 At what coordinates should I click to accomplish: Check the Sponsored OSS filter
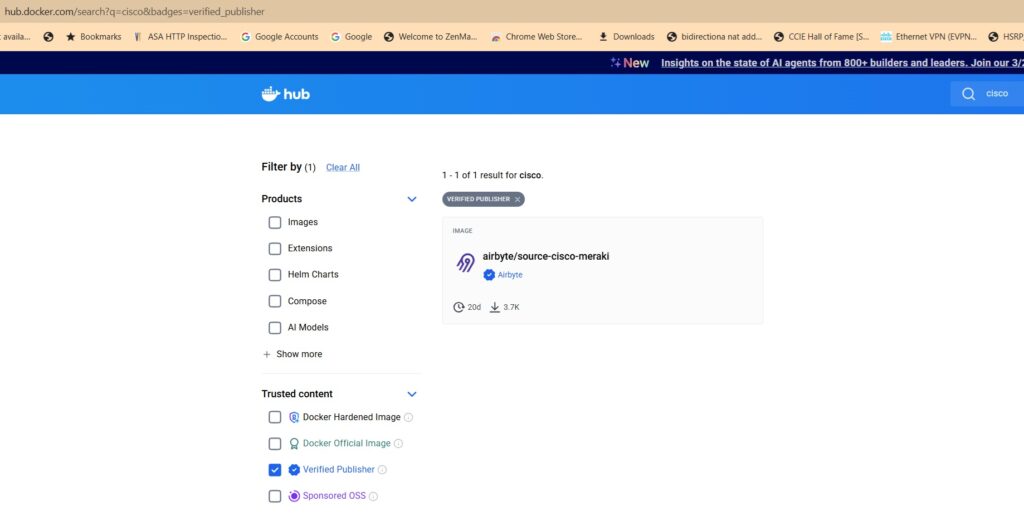click(275, 496)
